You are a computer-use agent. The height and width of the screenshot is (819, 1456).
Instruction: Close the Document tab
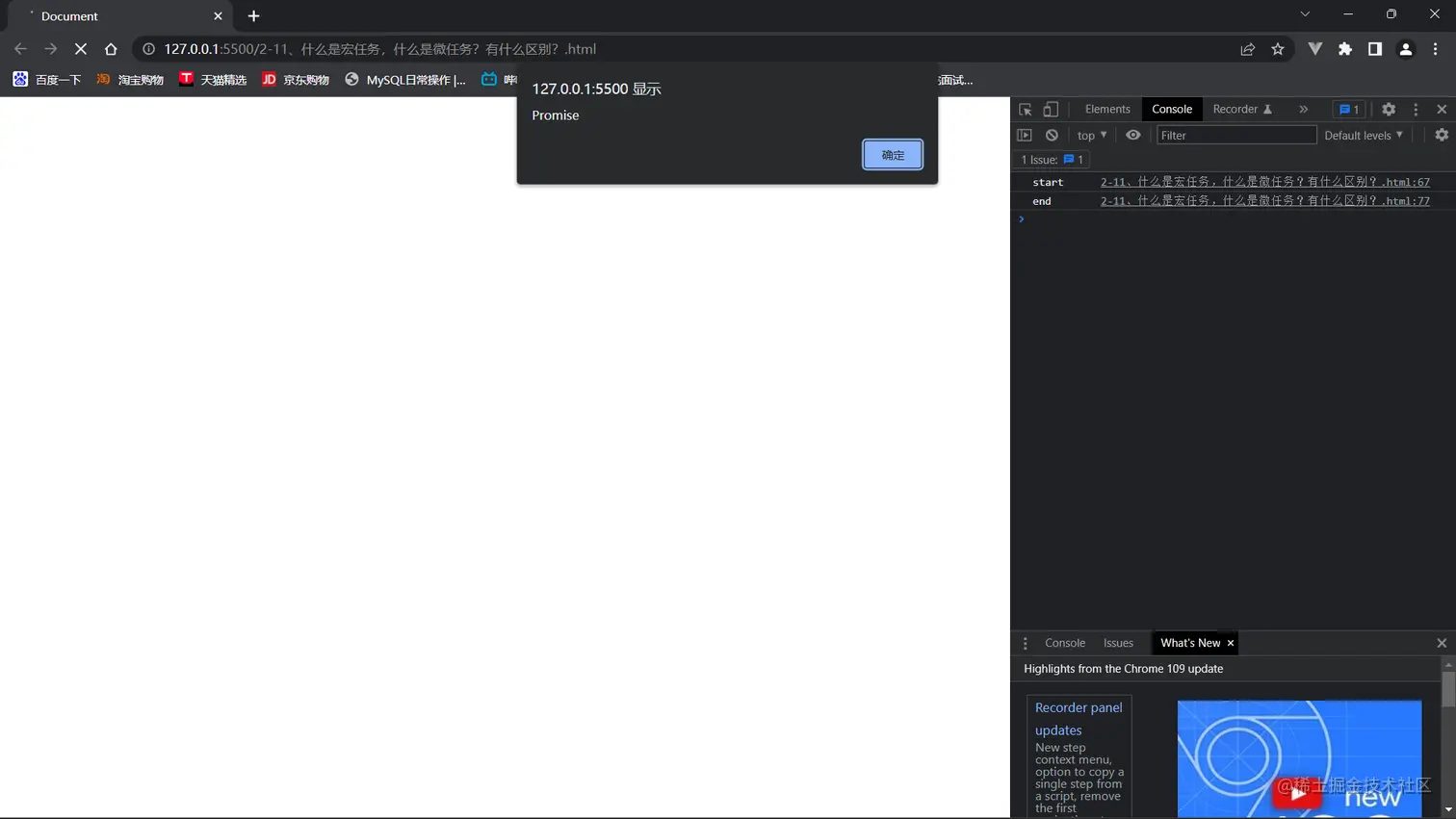click(x=218, y=16)
